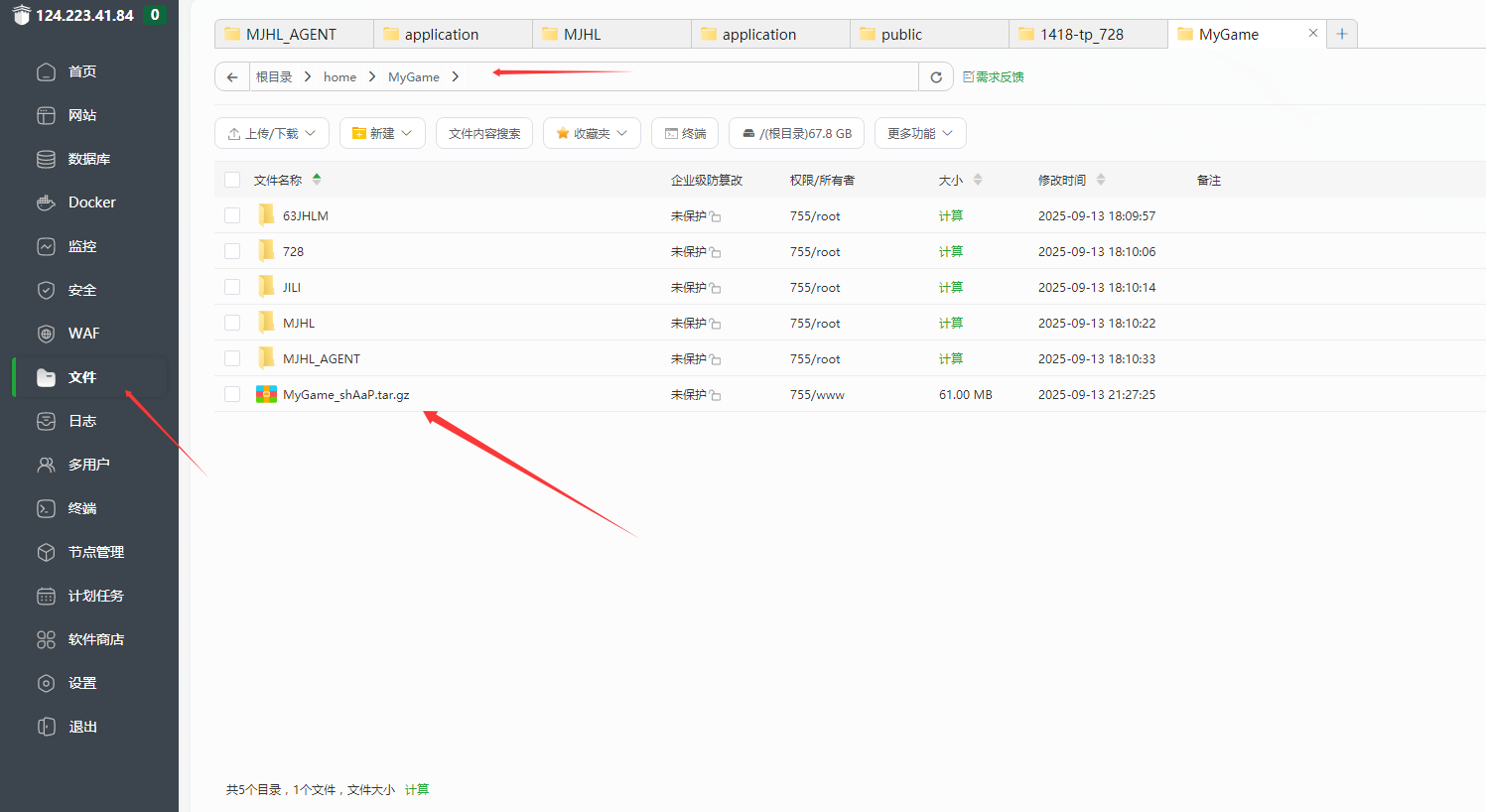
Task: Expand the 更多功能 more functions dropdown
Action: pos(920,133)
